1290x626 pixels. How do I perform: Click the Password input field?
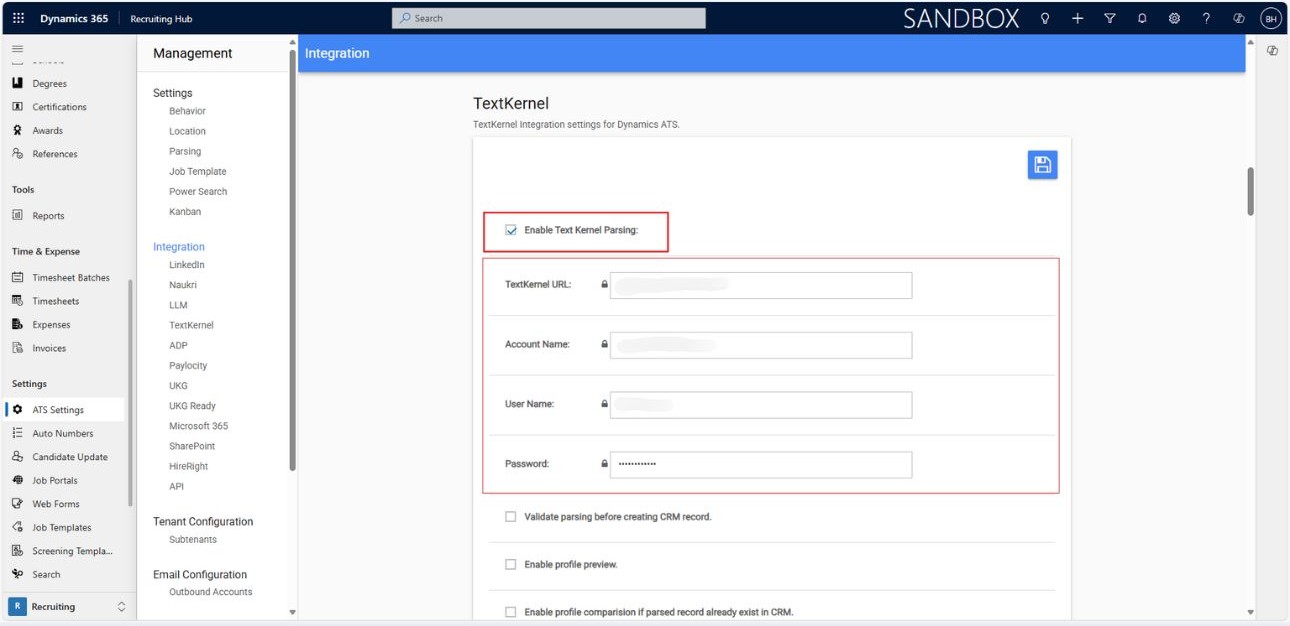click(x=761, y=465)
